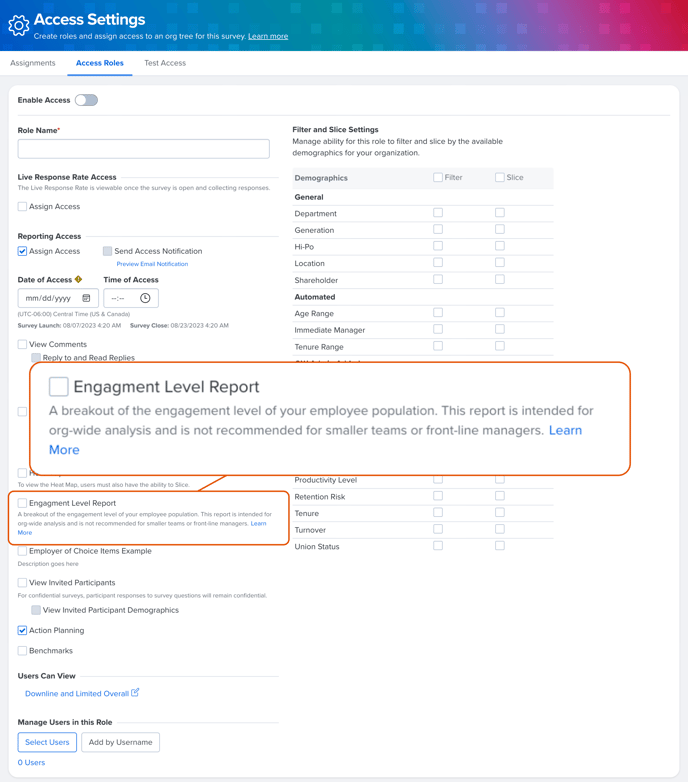Check View Invited Participant Demographics box
688x782 pixels.
36,610
